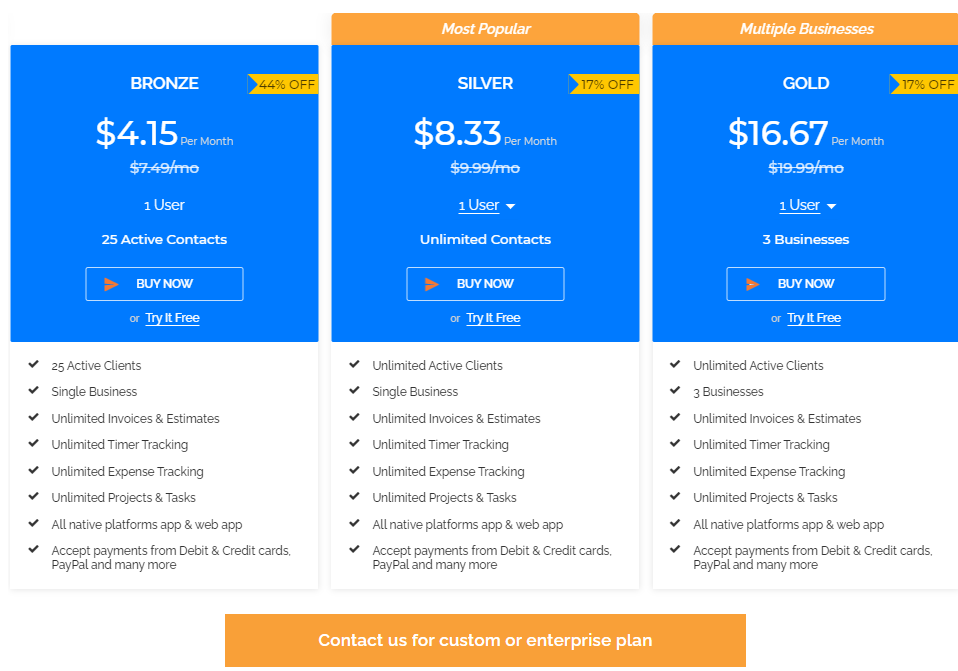The height and width of the screenshot is (671, 958).
Task: Open the Gold plan 1 User dropdown
Action: click(x=807, y=205)
